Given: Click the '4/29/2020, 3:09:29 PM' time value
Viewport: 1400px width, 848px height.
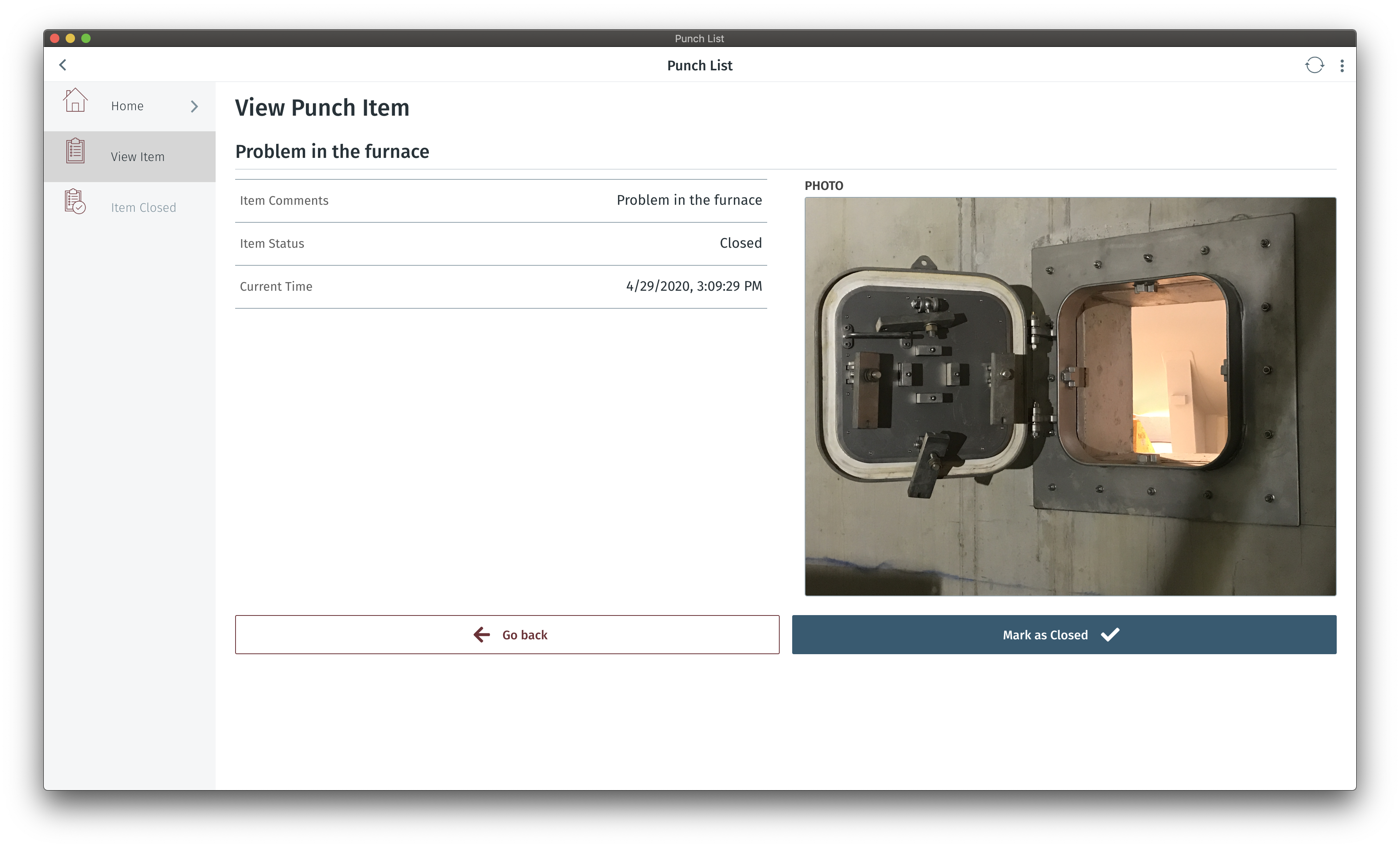Looking at the screenshot, I should [694, 286].
